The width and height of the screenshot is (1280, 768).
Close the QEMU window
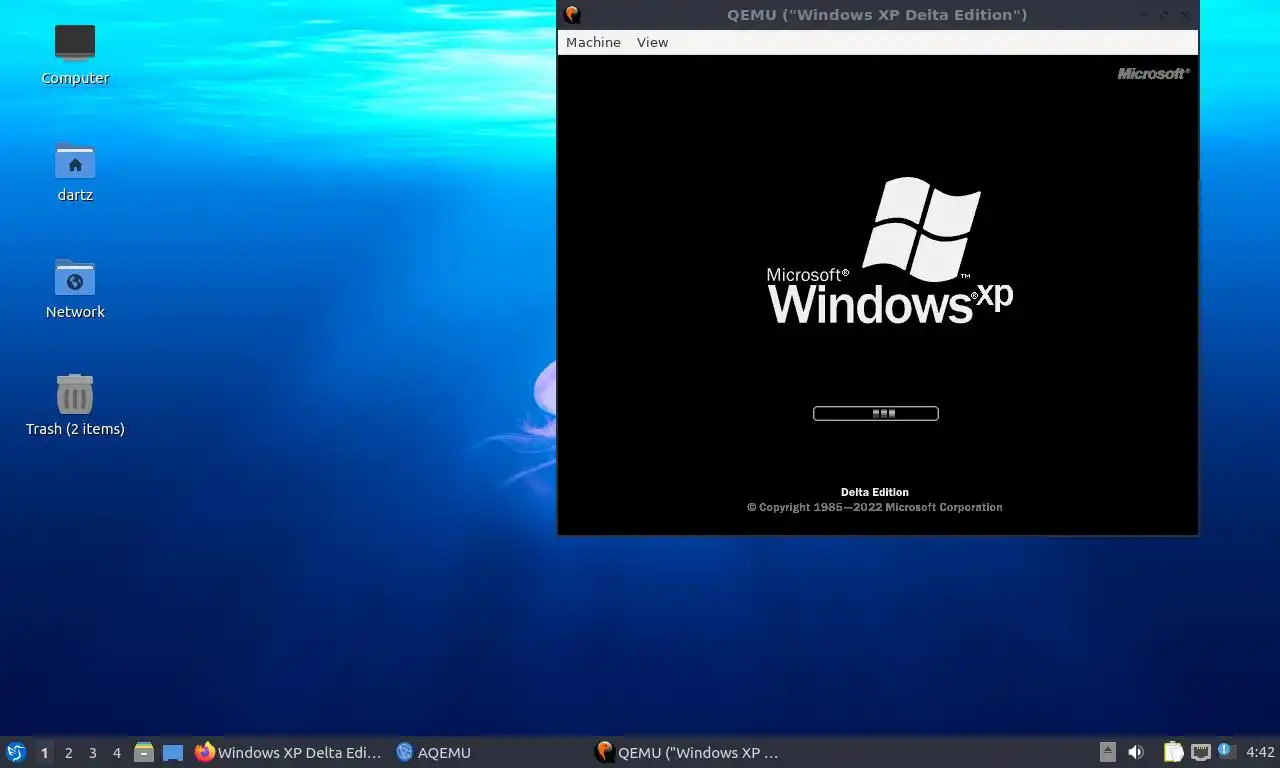(1184, 14)
